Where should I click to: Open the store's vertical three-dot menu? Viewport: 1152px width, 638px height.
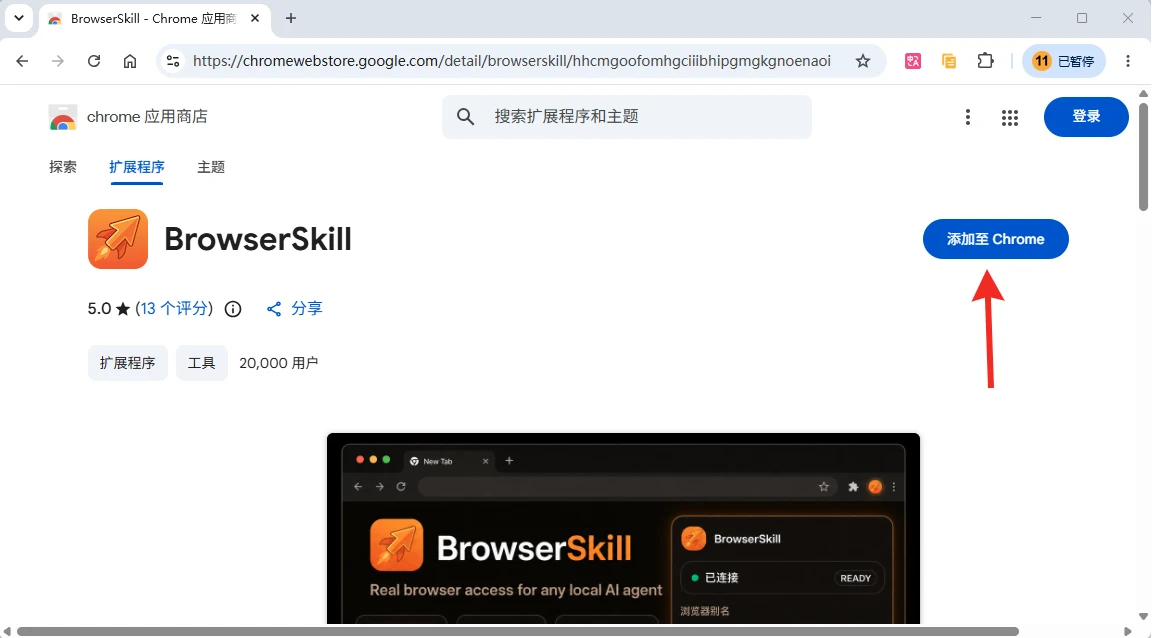[x=968, y=117]
